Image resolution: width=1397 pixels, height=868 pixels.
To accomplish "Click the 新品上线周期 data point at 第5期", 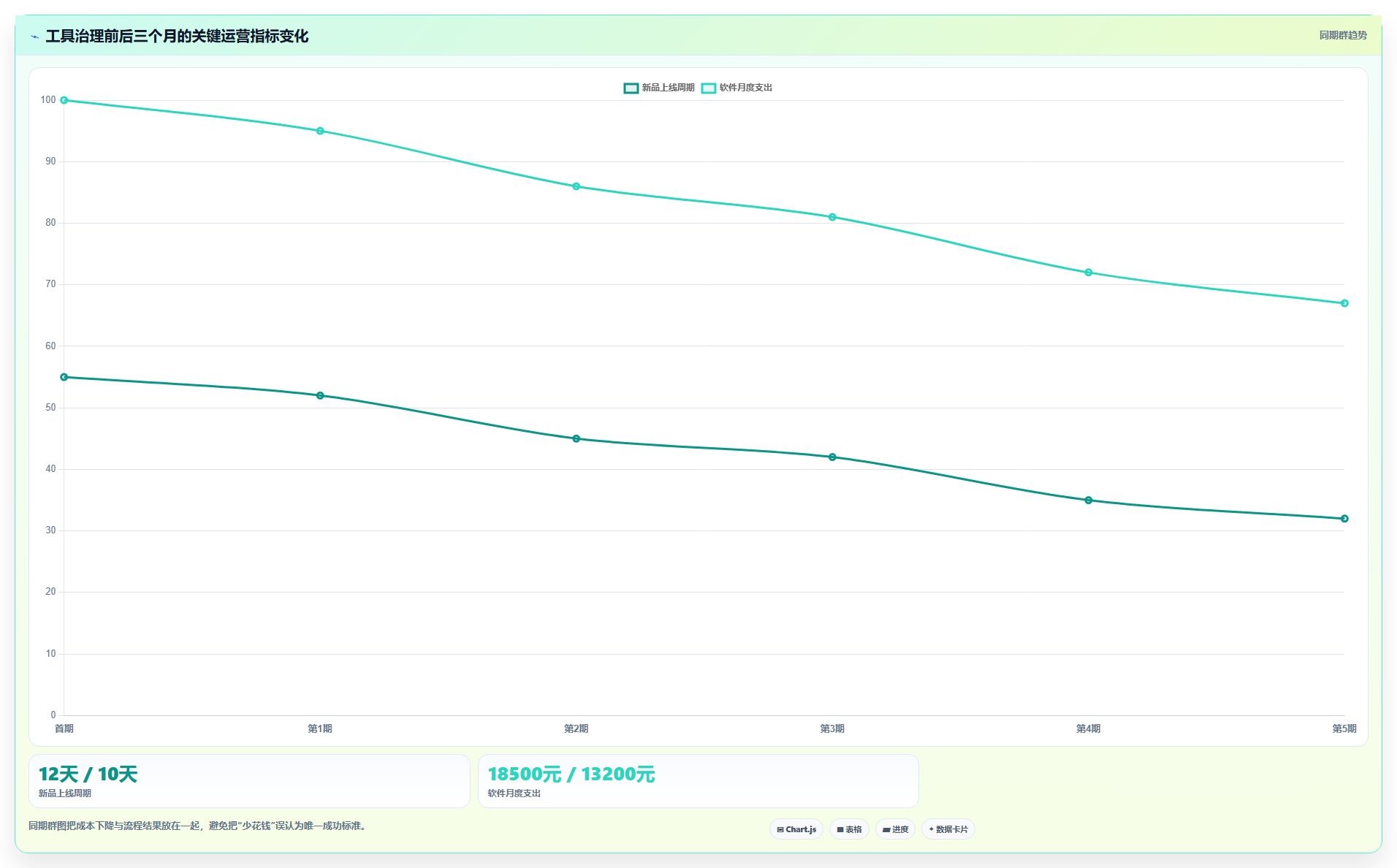I will pyautogui.click(x=1344, y=519).
